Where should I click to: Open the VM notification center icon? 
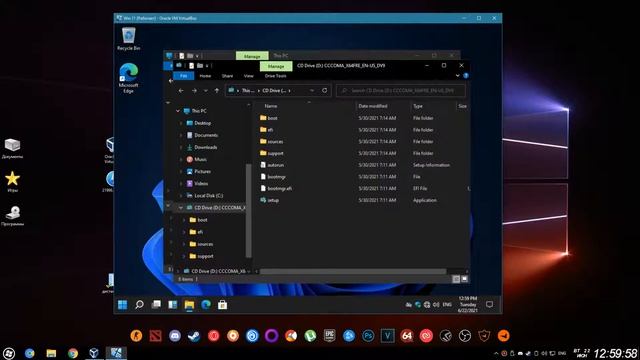pyautogui.click(x=489, y=304)
